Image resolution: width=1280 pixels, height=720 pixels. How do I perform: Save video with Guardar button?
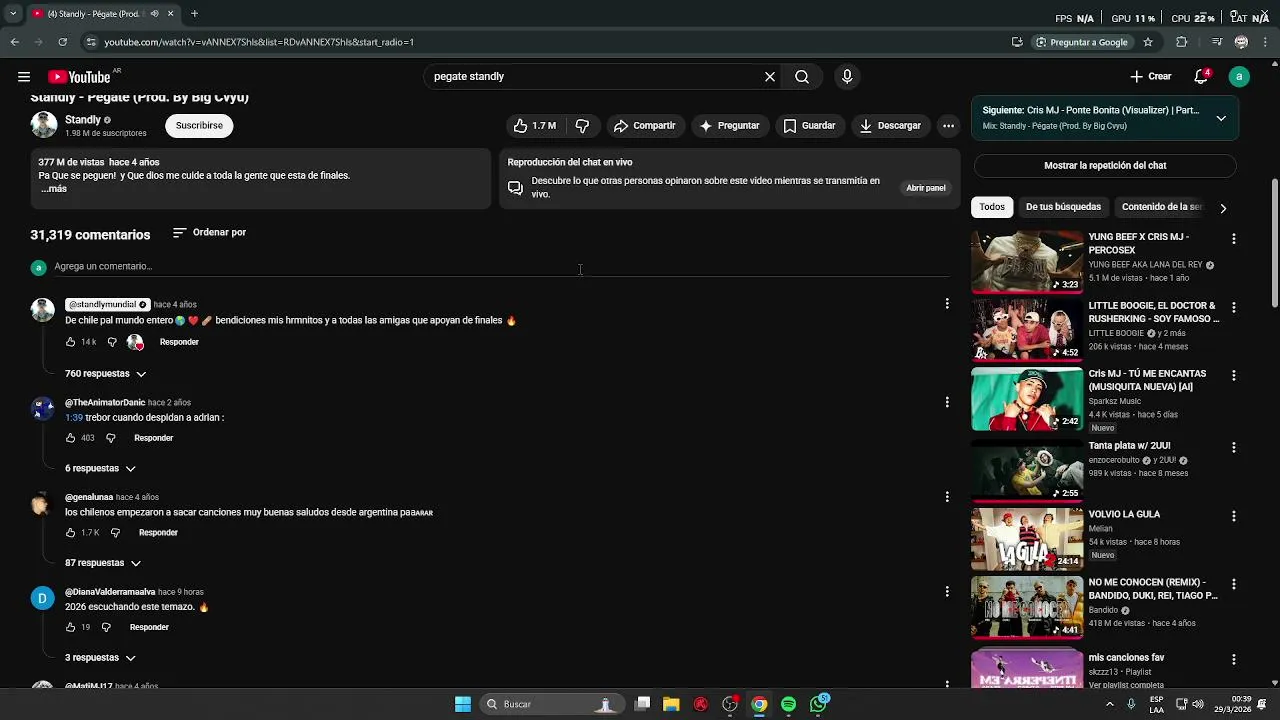coord(809,126)
